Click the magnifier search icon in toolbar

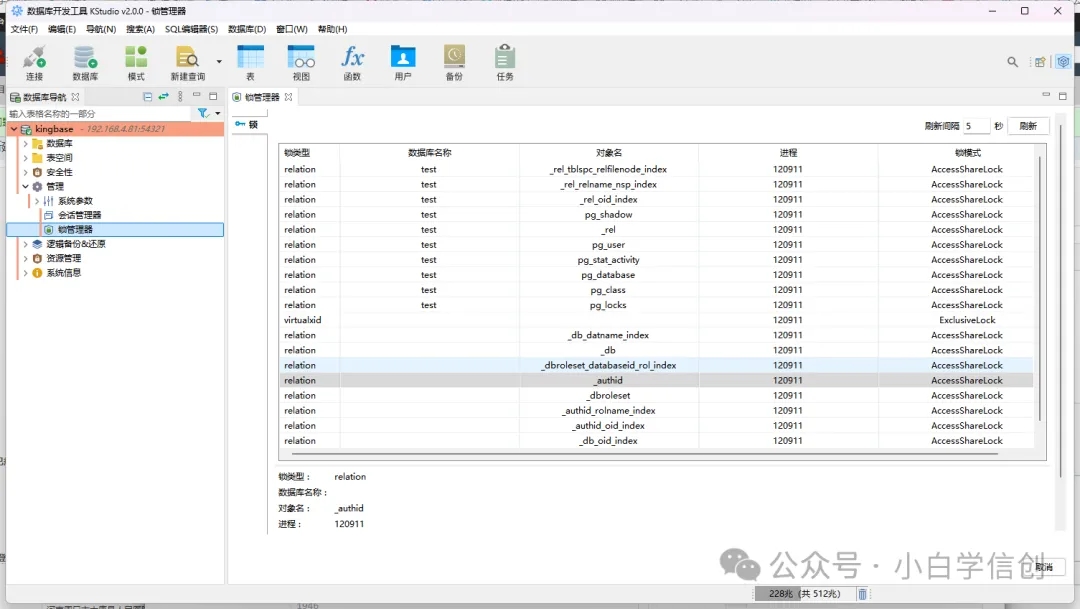(x=1012, y=62)
